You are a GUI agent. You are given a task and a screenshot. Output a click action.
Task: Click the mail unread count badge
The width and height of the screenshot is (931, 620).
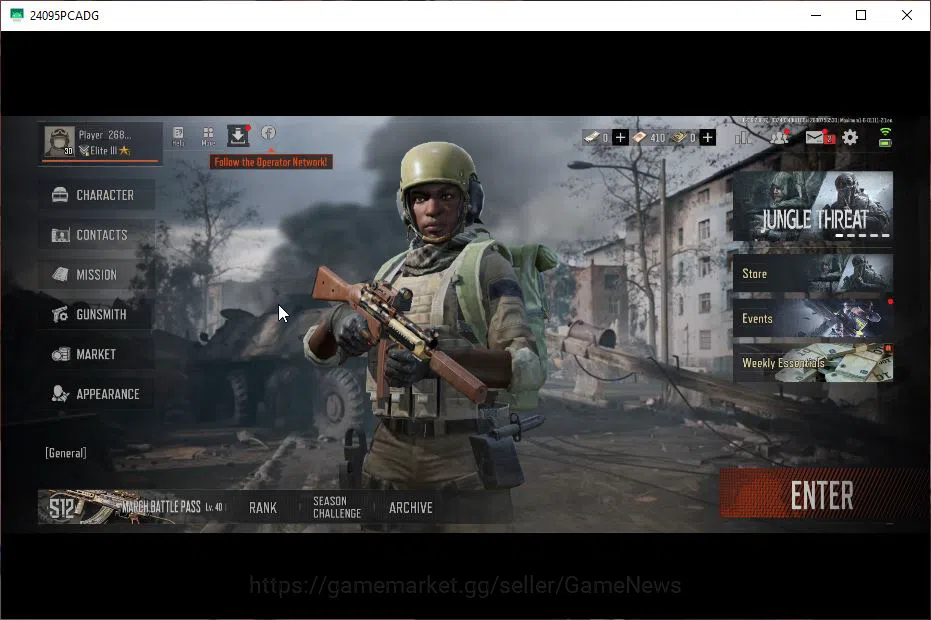pyautogui.click(x=829, y=140)
